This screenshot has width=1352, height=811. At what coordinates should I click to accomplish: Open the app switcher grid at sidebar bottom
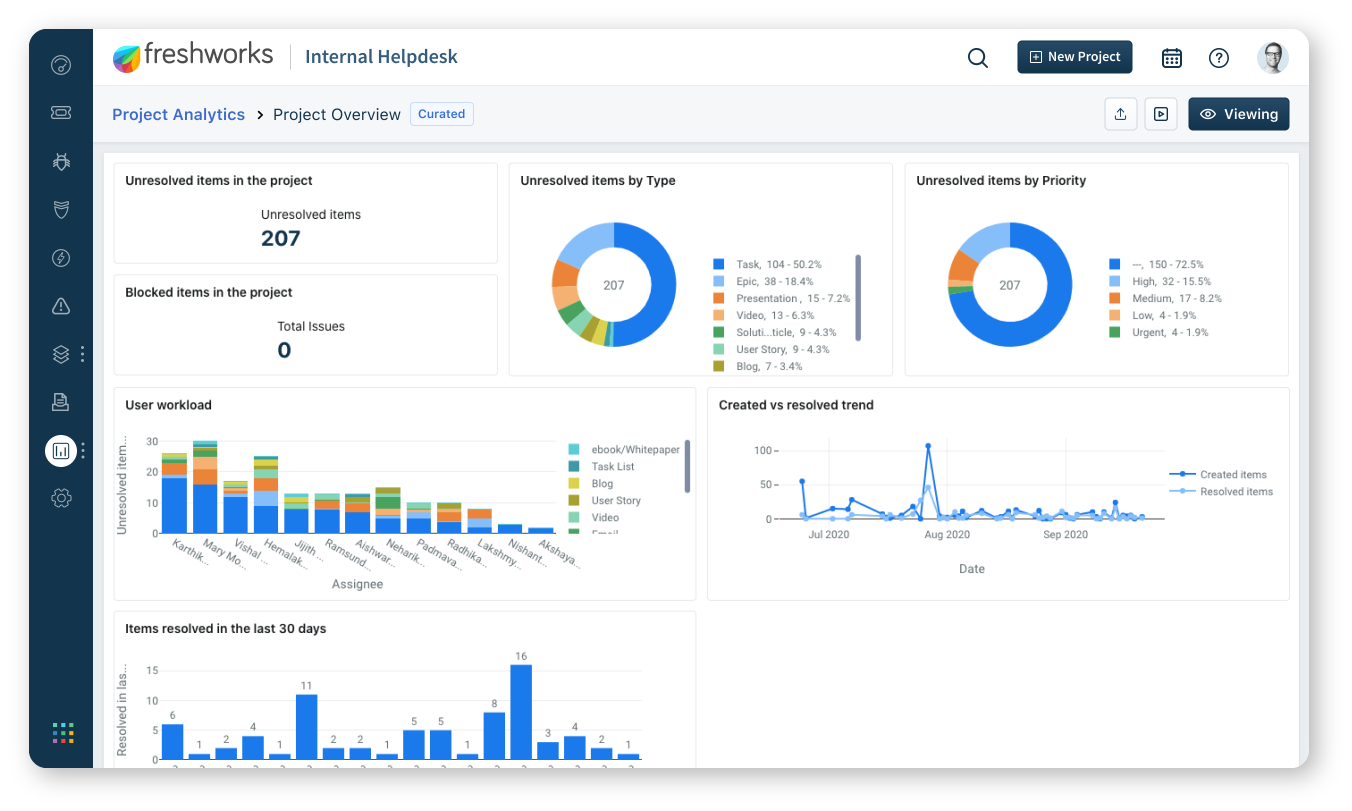(61, 733)
